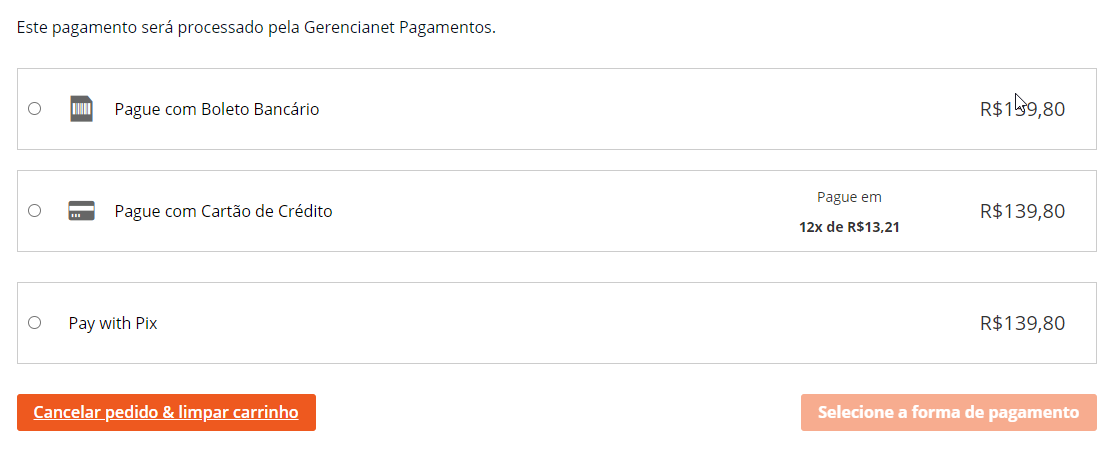Select the Boleto Bancário radio button
1118x450 pixels.
35,109
